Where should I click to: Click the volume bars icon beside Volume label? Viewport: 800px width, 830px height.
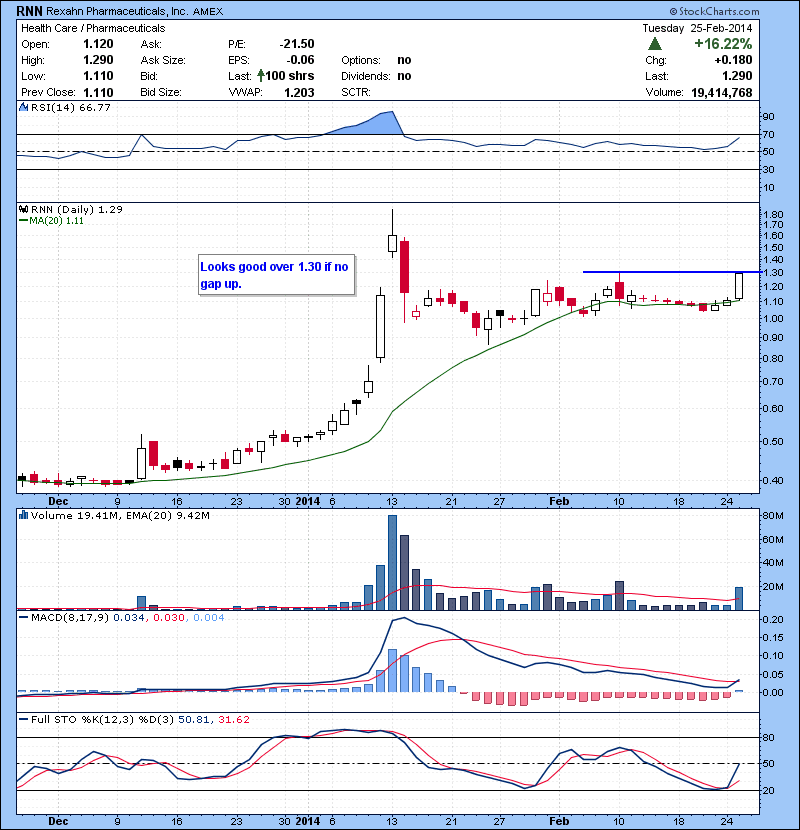click(23, 515)
